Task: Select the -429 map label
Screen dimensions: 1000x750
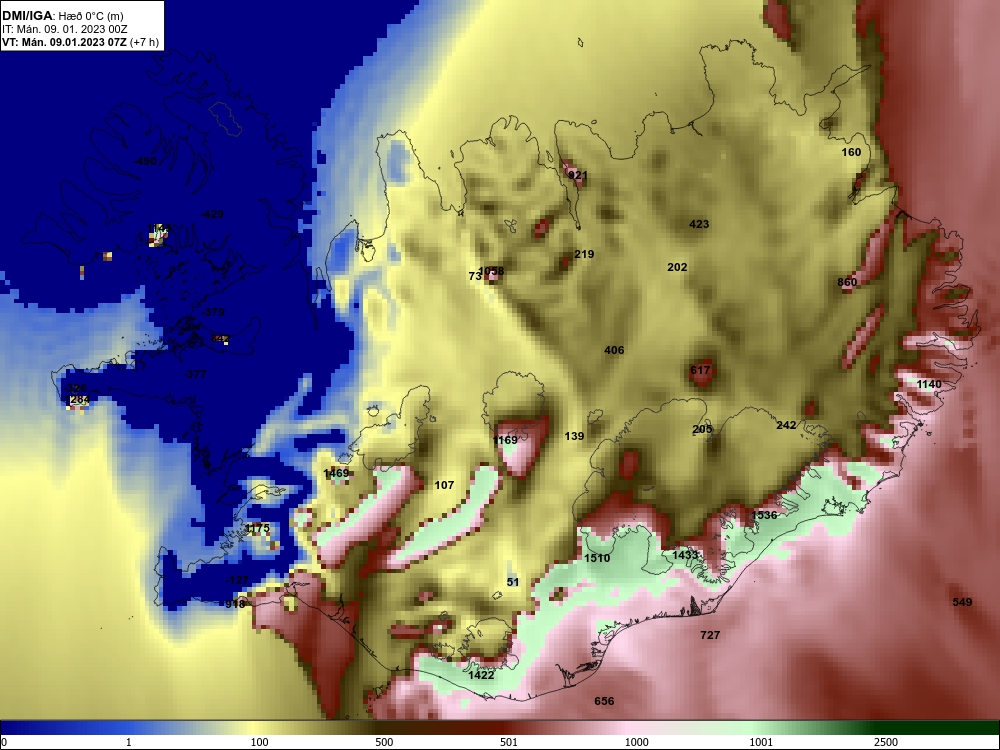Action: (212, 214)
